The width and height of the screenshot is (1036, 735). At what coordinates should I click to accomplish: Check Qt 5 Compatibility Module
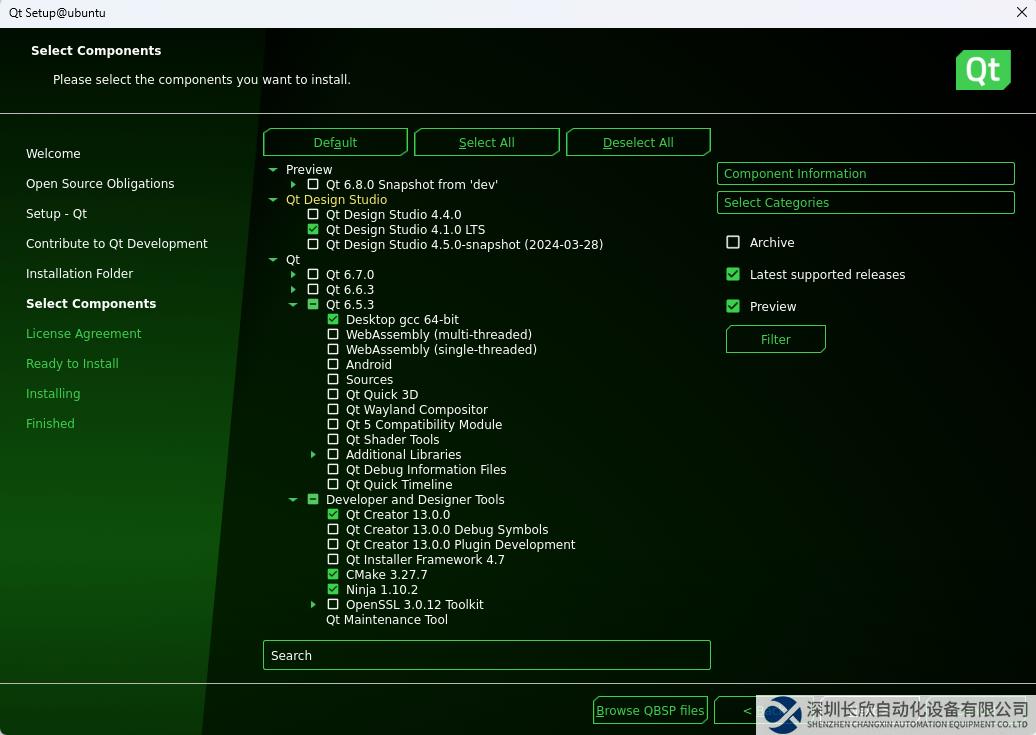[x=333, y=424]
